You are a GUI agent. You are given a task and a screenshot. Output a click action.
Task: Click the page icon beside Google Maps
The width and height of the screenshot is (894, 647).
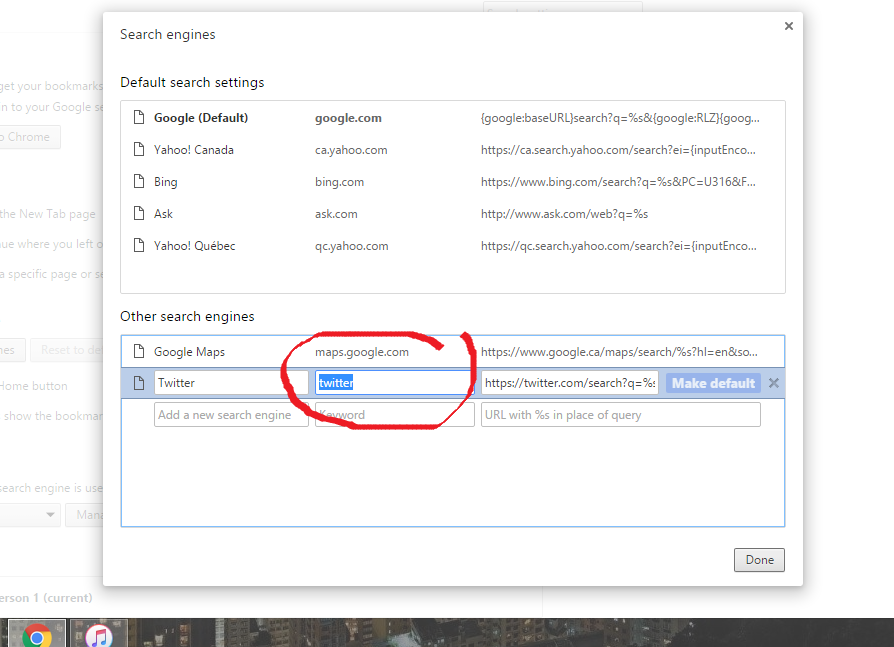[x=139, y=351]
